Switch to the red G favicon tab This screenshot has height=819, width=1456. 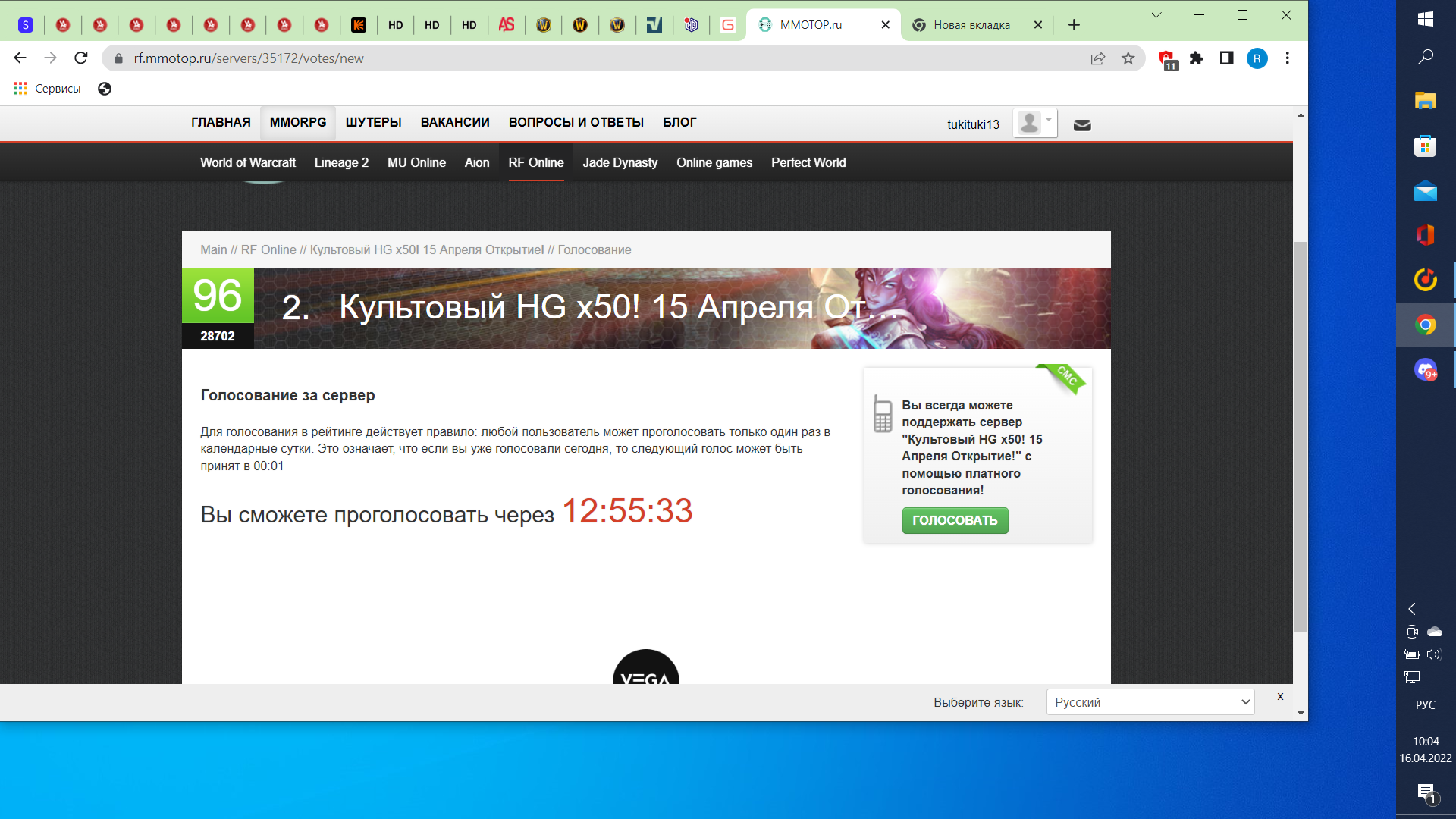pyautogui.click(x=728, y=25)
